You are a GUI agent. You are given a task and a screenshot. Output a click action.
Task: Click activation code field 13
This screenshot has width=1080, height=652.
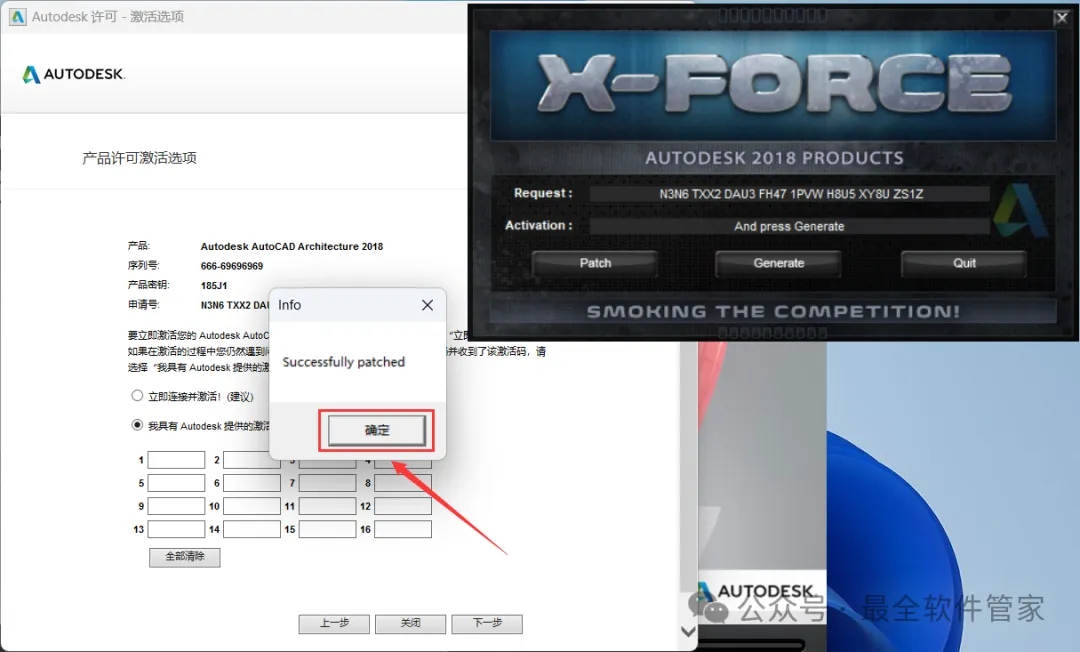click(x=176, y=529)
